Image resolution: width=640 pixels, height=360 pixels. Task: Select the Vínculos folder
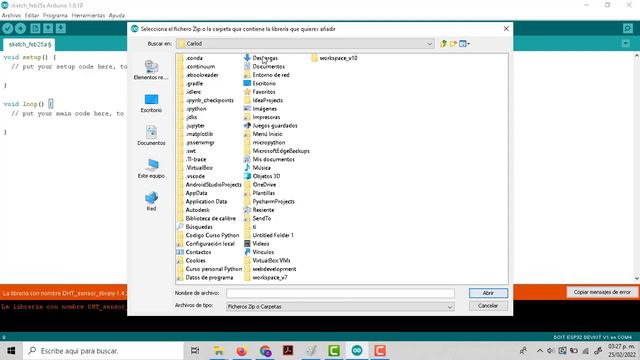[259, 252]
